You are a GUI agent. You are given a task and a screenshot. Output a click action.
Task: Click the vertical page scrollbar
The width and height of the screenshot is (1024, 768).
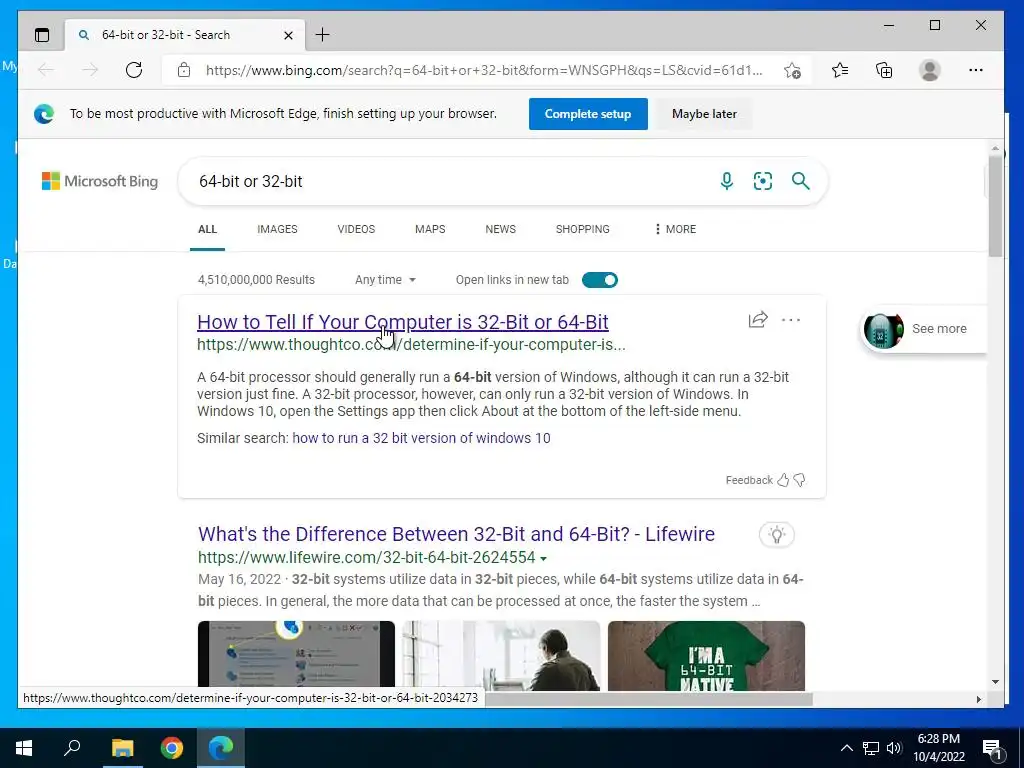pyautogui.click(x=995, y=206)
